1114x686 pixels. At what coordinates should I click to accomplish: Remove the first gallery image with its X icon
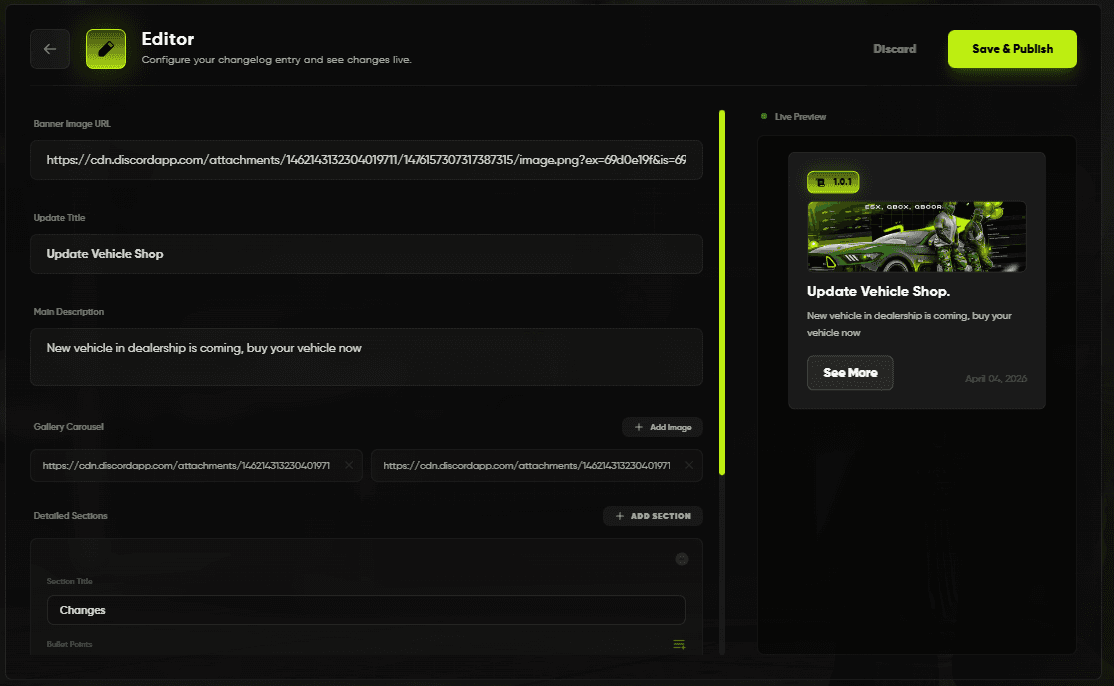(x=348, y=465)
